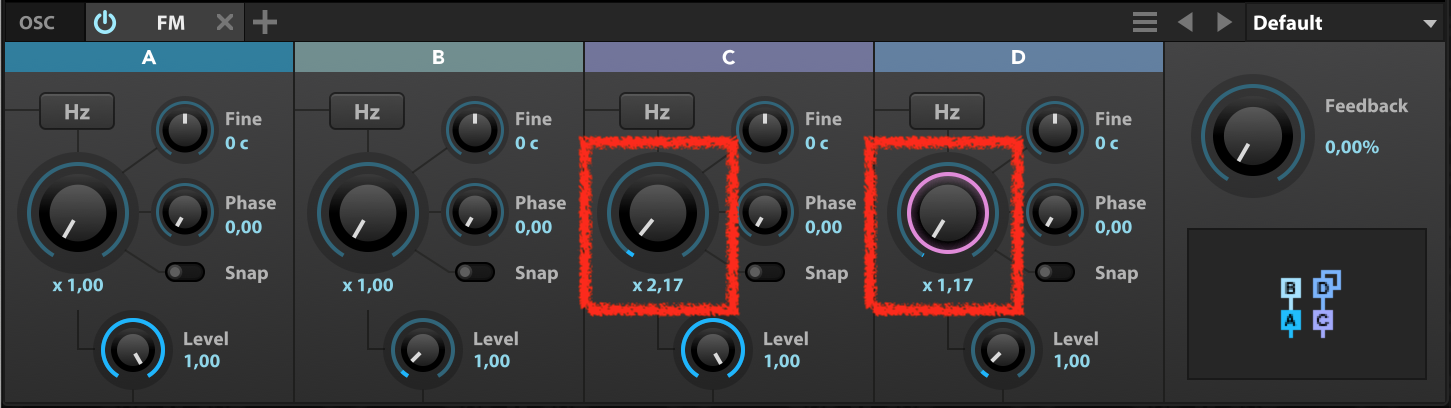
Task: Enable Snap switch for operator A
Action: pyautogui.click(x=185, y=272)
